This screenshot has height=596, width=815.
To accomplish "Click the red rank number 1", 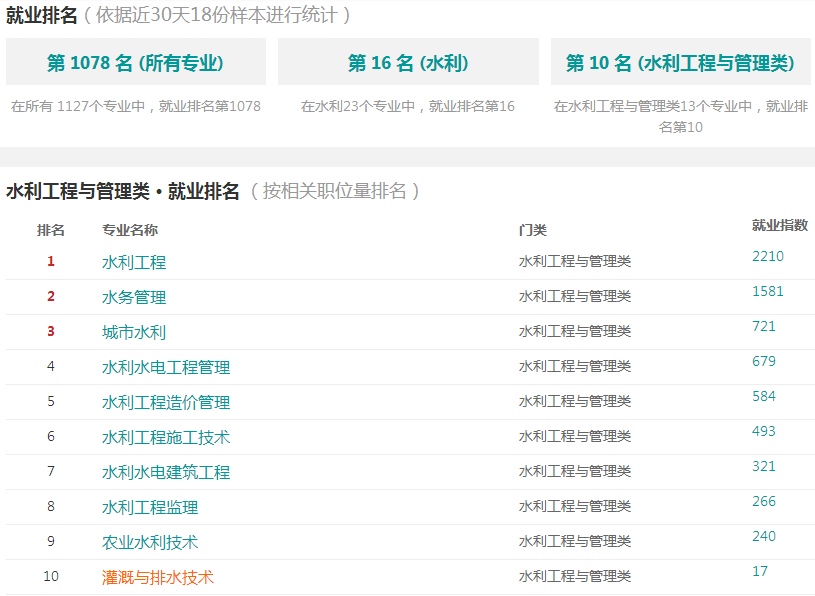I will [x=50, y=261].
